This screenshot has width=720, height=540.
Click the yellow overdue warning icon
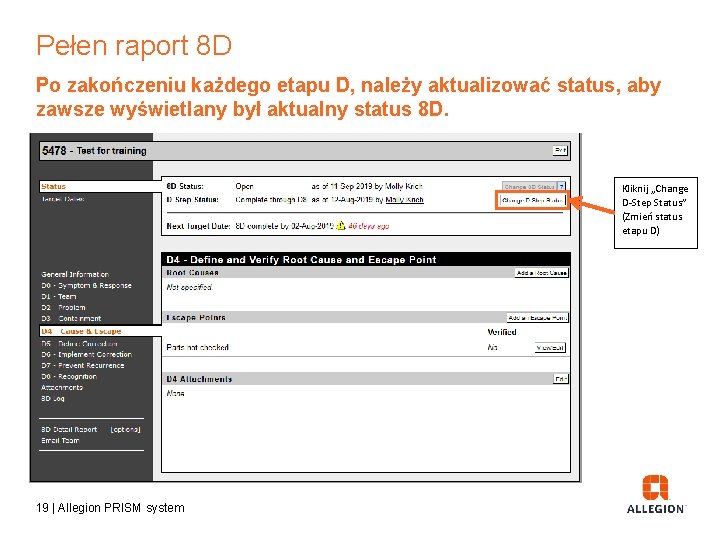point(341,225)
